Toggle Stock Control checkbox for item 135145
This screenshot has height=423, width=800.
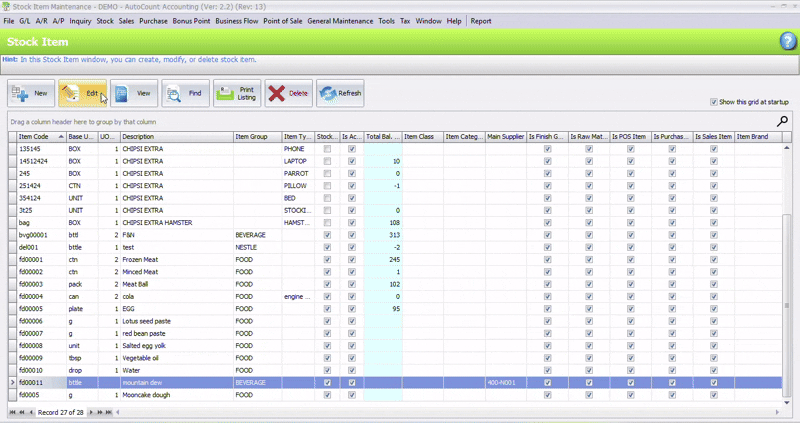point(327,149)
